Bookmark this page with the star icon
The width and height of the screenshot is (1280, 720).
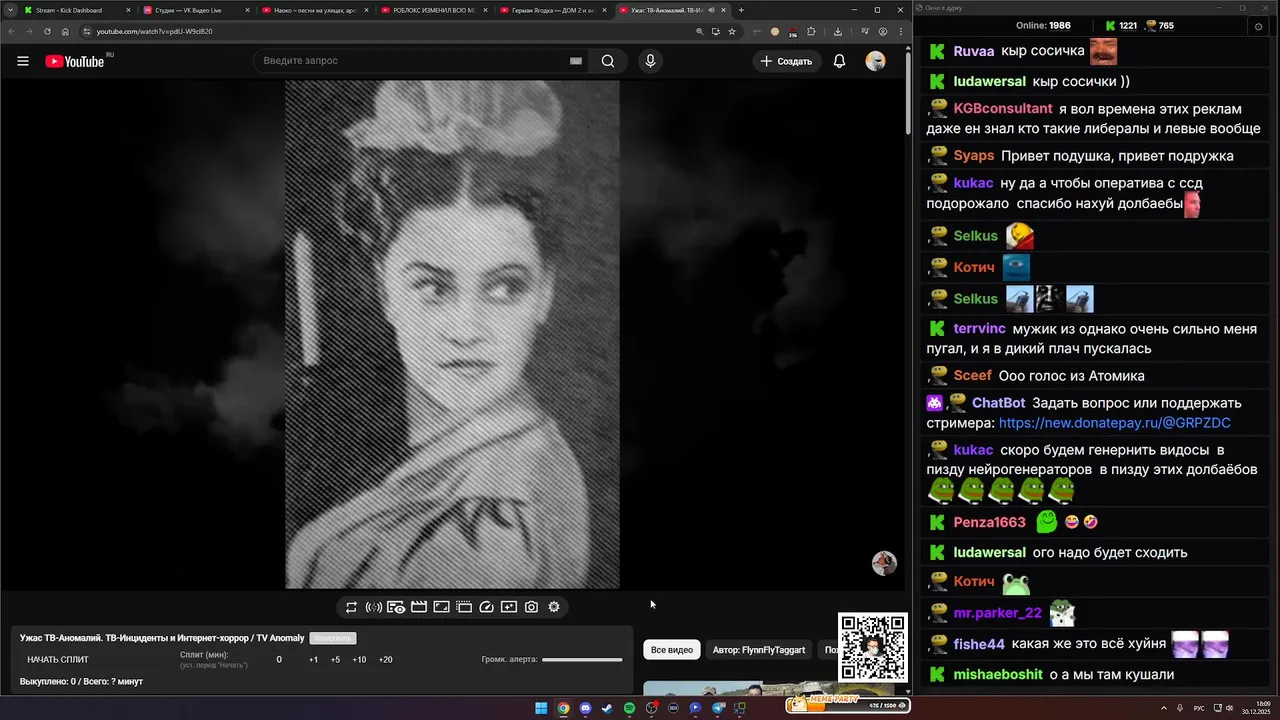click(732, 31)
